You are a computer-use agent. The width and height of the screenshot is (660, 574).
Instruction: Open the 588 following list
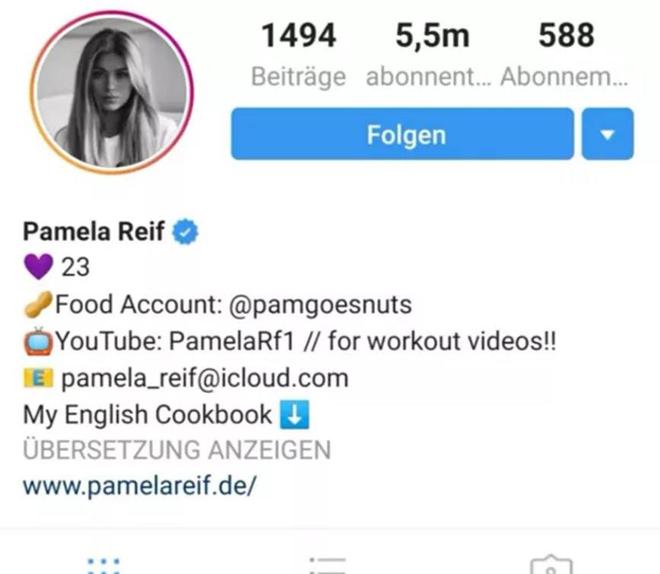click(x=565, y=55)
